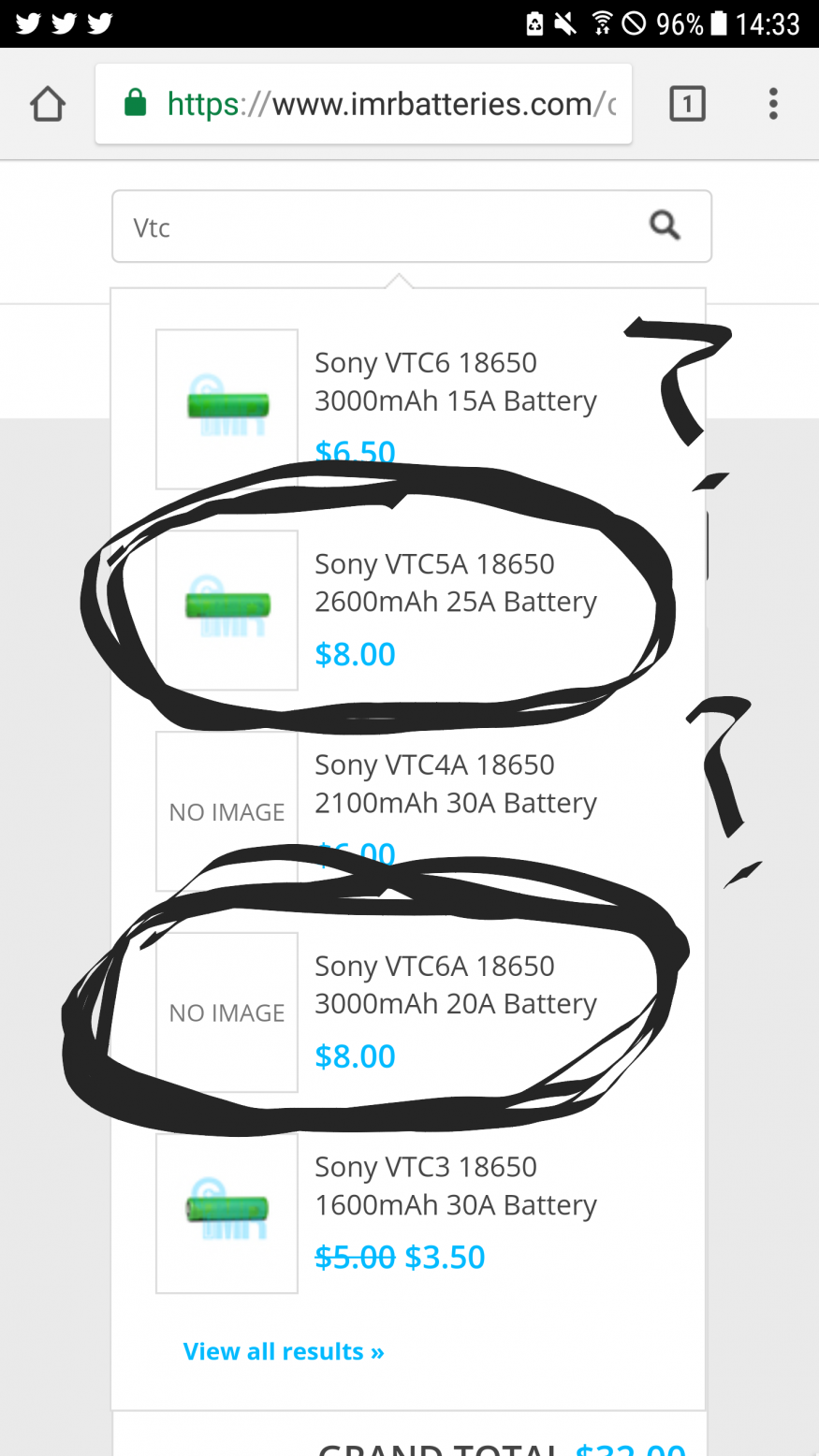The image size is (819, 1456).
Task: Select Sony VTC4A 18650 2100mAh 30A result
Action: pos(455,784)
